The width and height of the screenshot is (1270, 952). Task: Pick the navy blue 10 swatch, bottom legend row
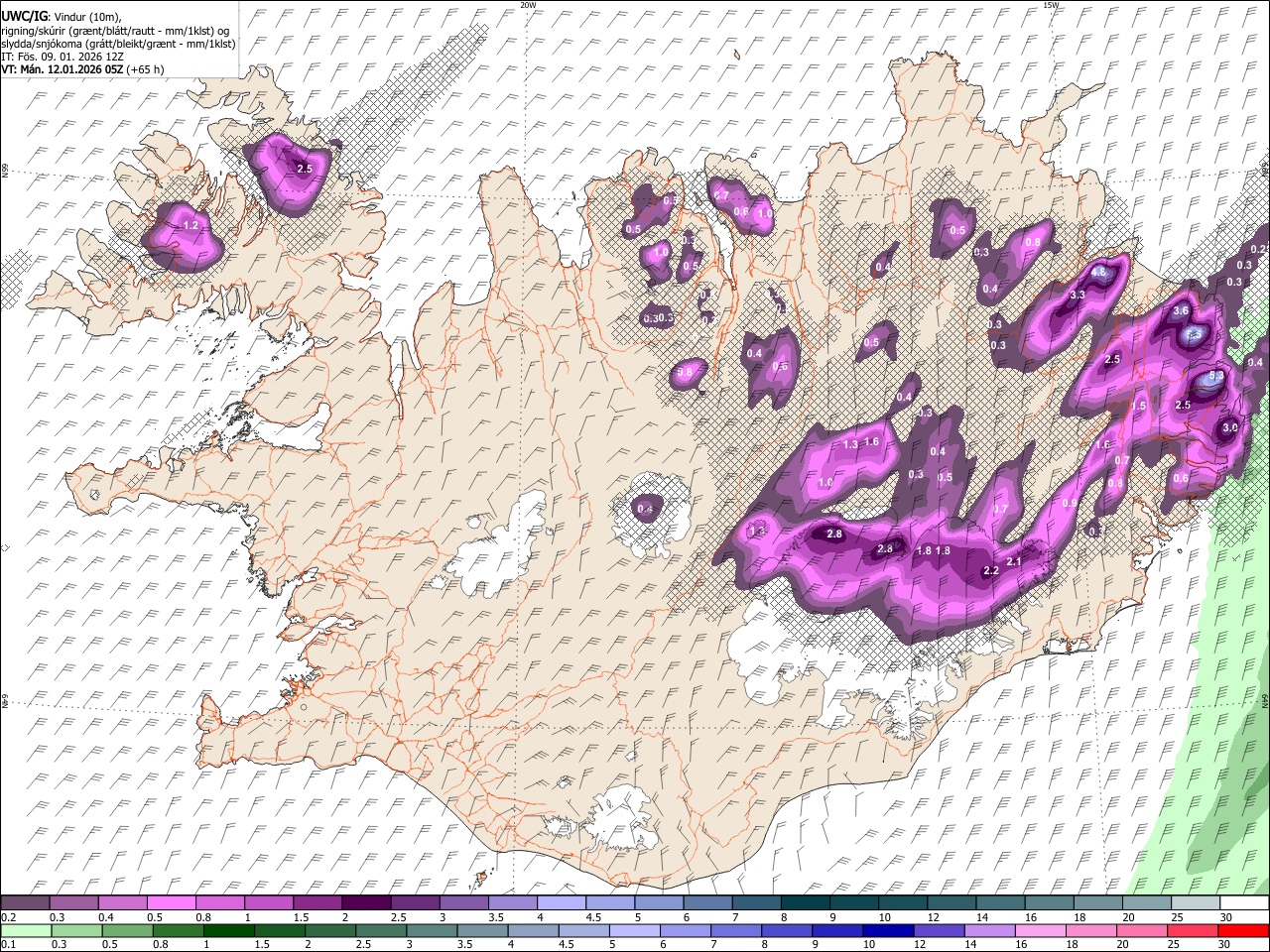[889, 930]
